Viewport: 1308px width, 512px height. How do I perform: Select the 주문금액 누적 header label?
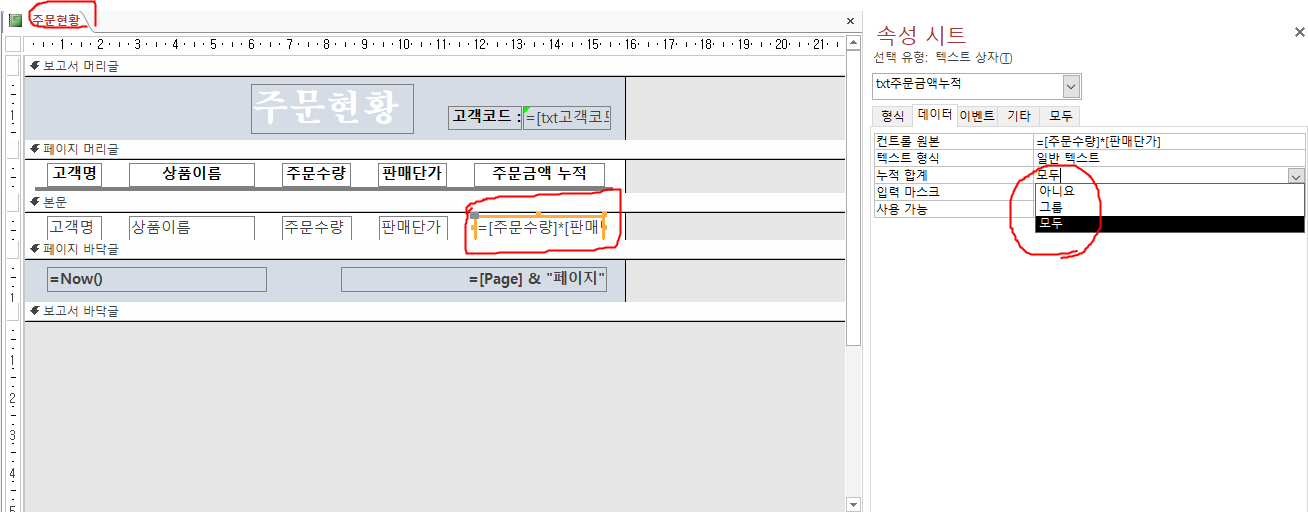(x=539, y=174)
